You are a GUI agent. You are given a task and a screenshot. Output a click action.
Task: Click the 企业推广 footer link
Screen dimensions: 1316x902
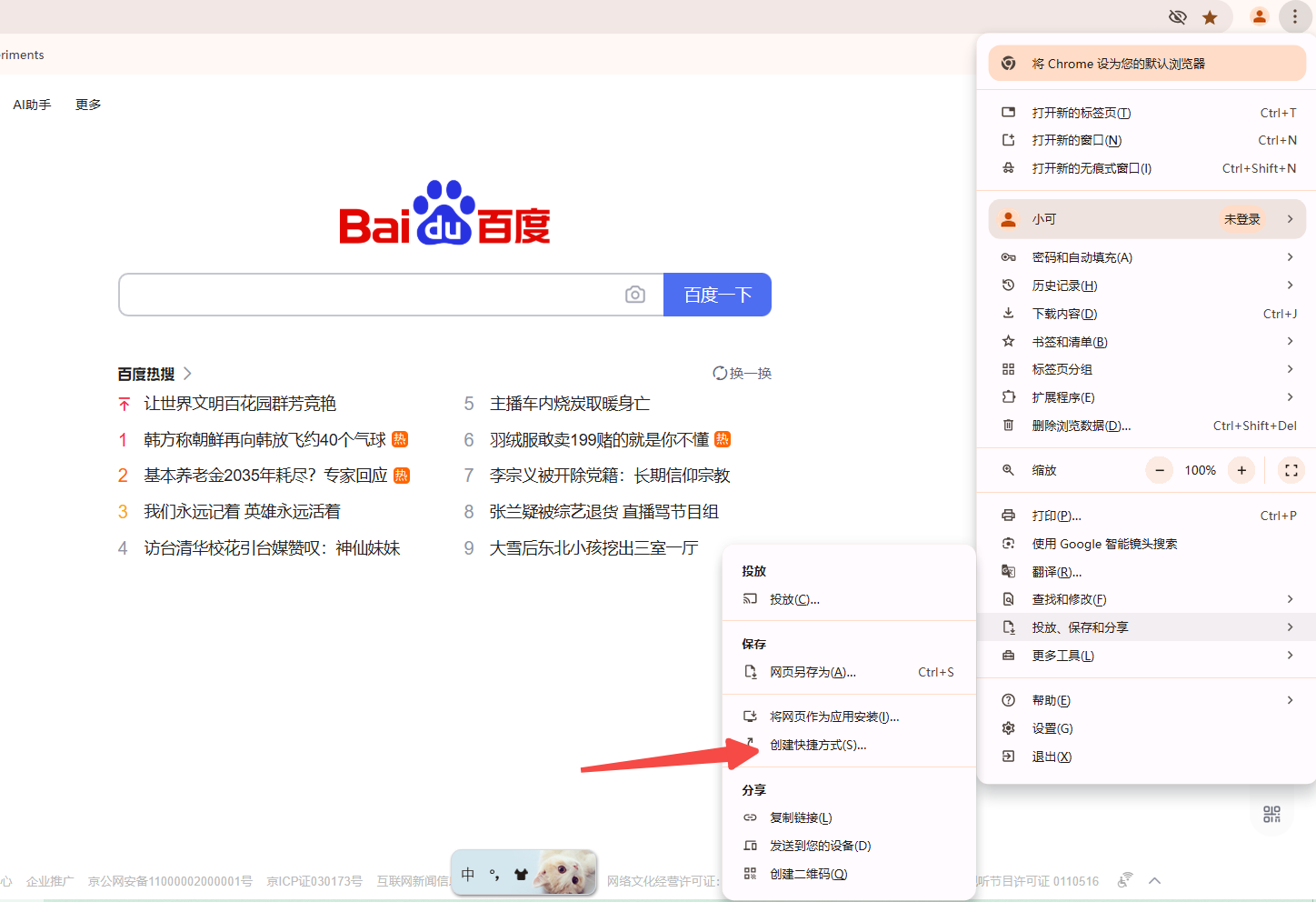[x=50, y=881]
